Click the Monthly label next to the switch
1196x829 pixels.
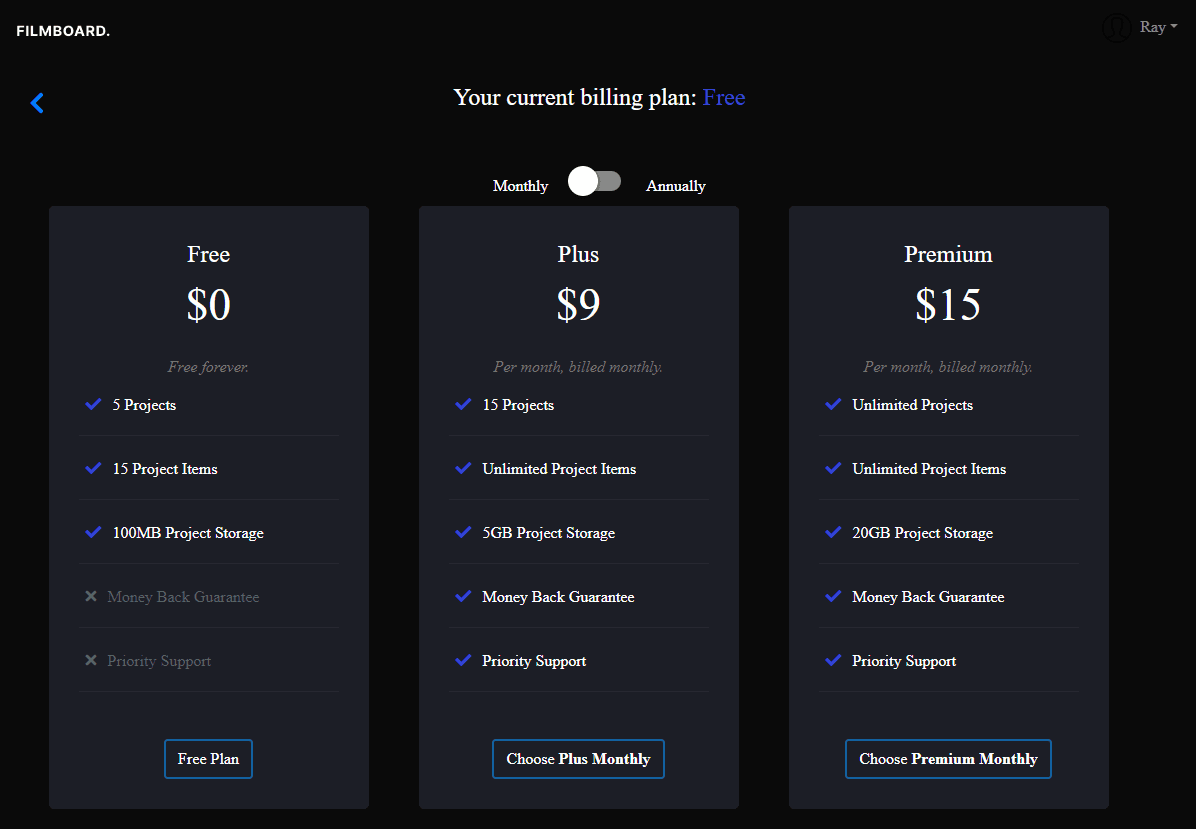coord(520,185)
